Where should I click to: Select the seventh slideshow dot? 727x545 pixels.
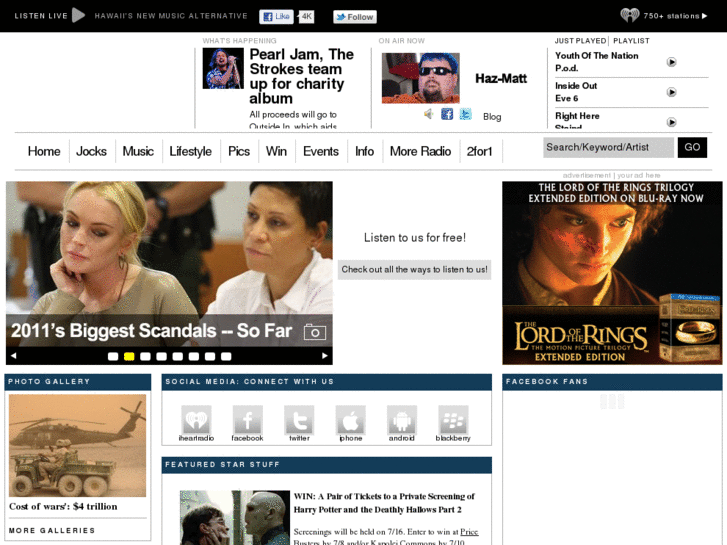coord(210,356)
